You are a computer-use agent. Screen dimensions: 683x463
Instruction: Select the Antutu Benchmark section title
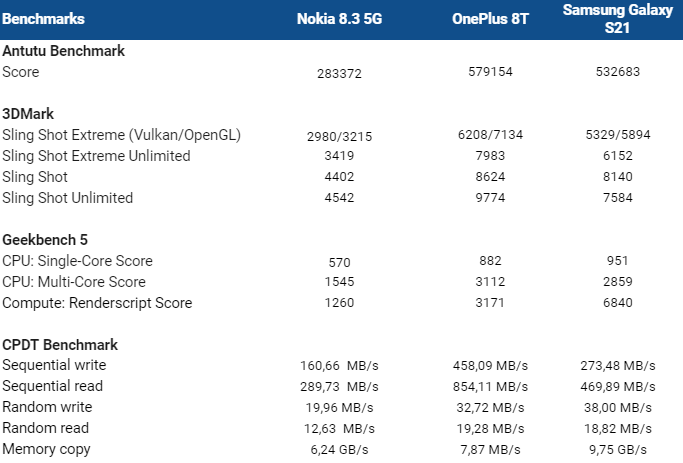[x=64, y=51]
